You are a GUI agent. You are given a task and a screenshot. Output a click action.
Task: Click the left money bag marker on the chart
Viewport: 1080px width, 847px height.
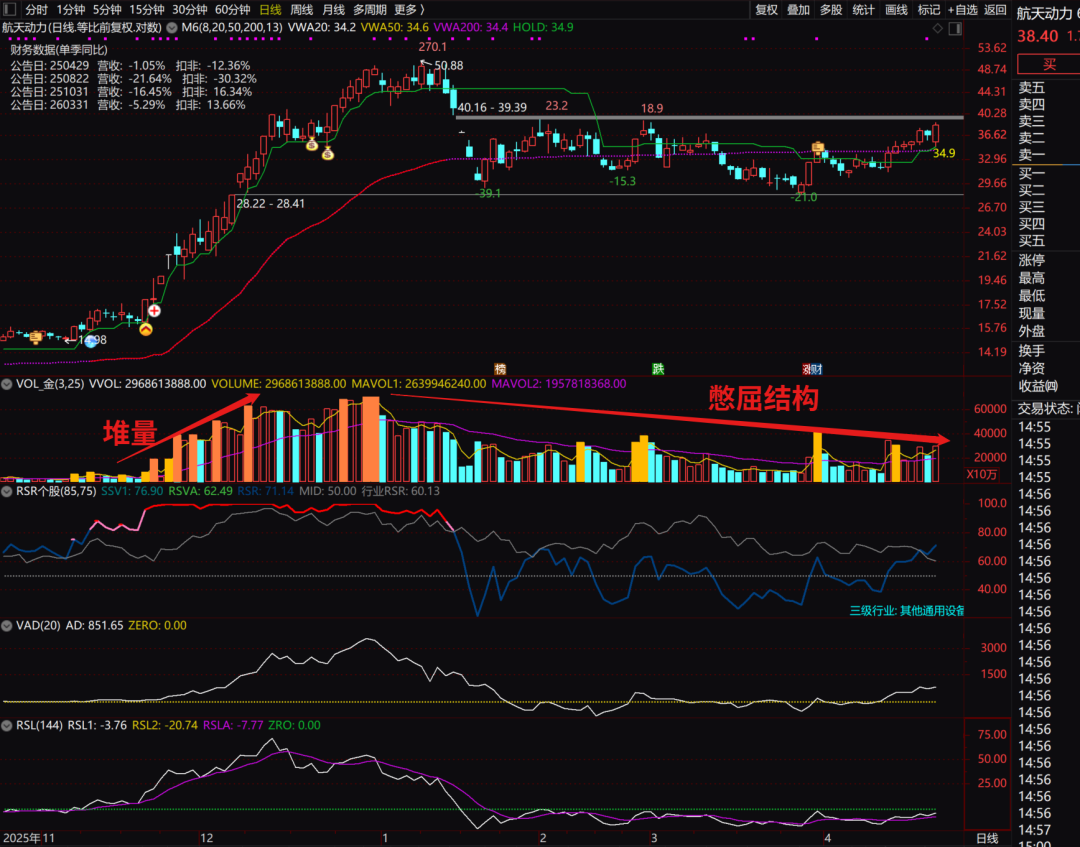[312, 145]
